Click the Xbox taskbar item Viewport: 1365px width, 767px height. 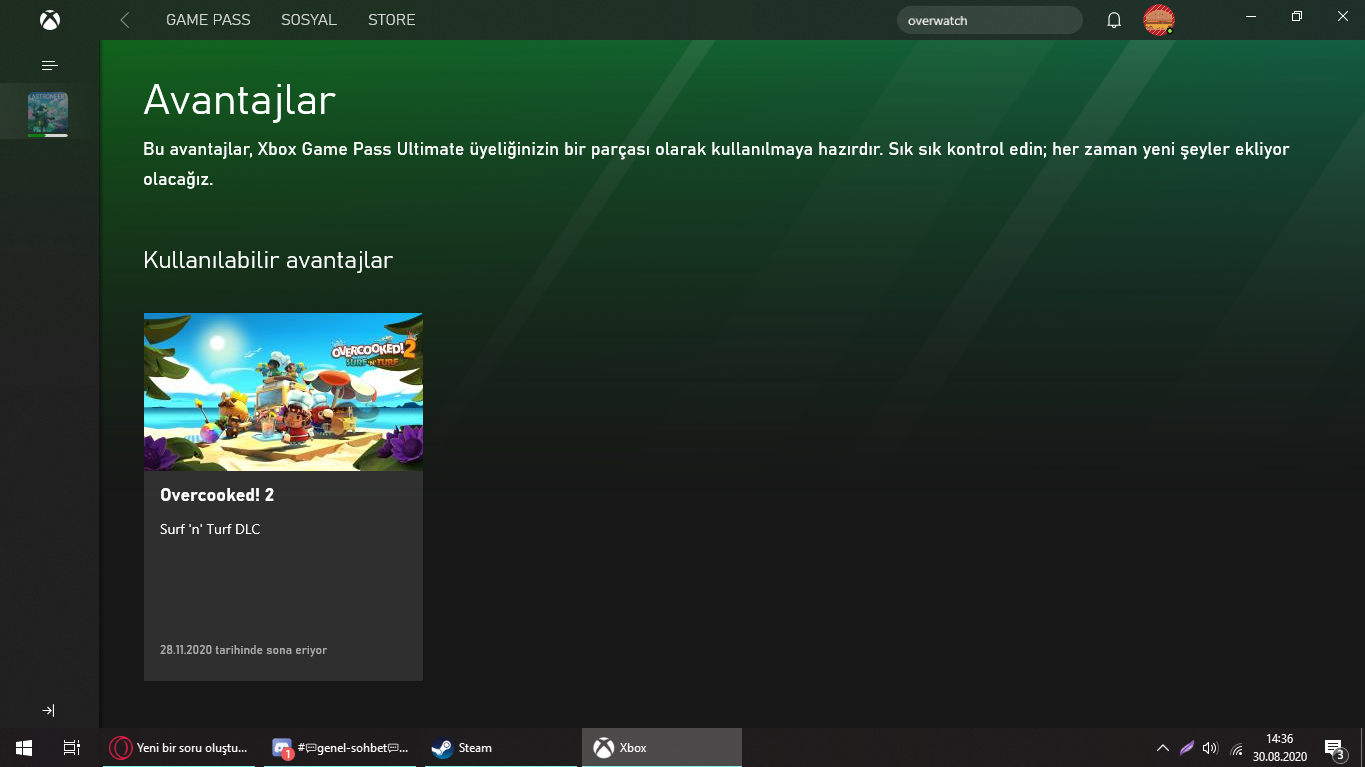[662, 747]
